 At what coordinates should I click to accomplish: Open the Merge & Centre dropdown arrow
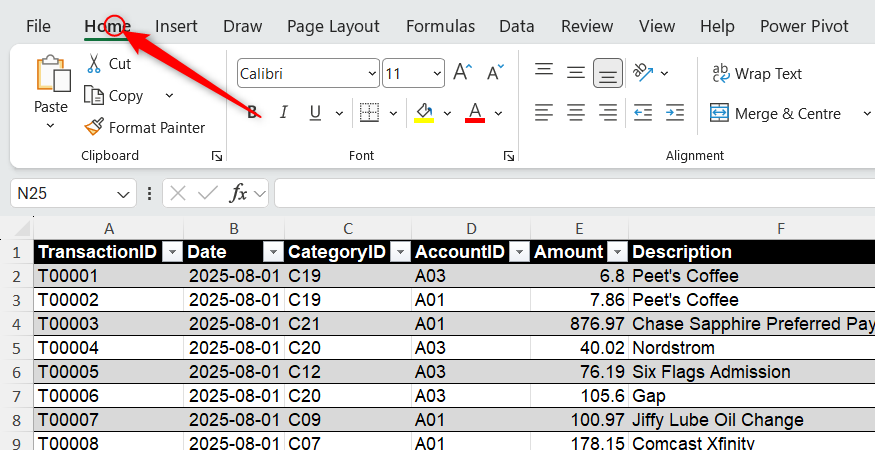coord(867,113)
